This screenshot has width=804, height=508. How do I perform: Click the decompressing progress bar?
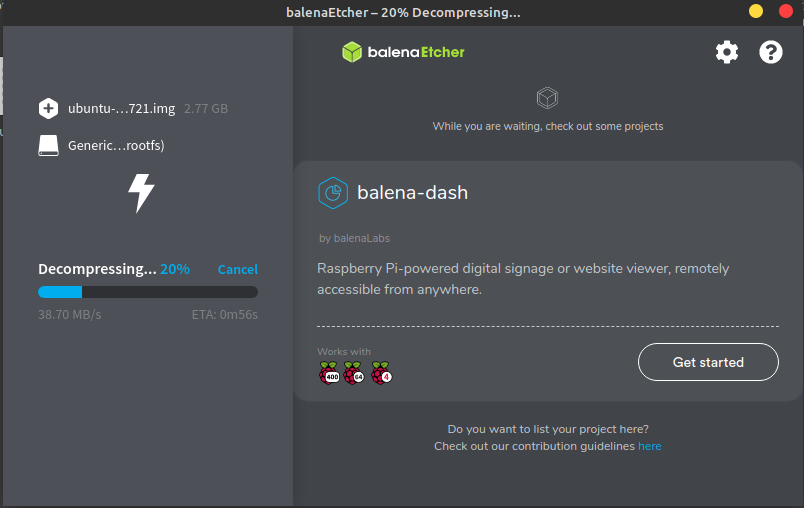(x=147, y=292)
